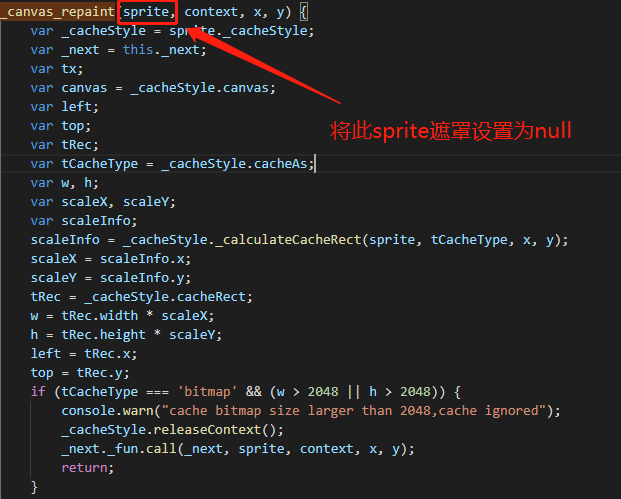Image resolution: width=621 pixels, height=499 pixels.
Task: Click 'scaleX = scaleInfo.x;' line
Action: tap(110, 259)
